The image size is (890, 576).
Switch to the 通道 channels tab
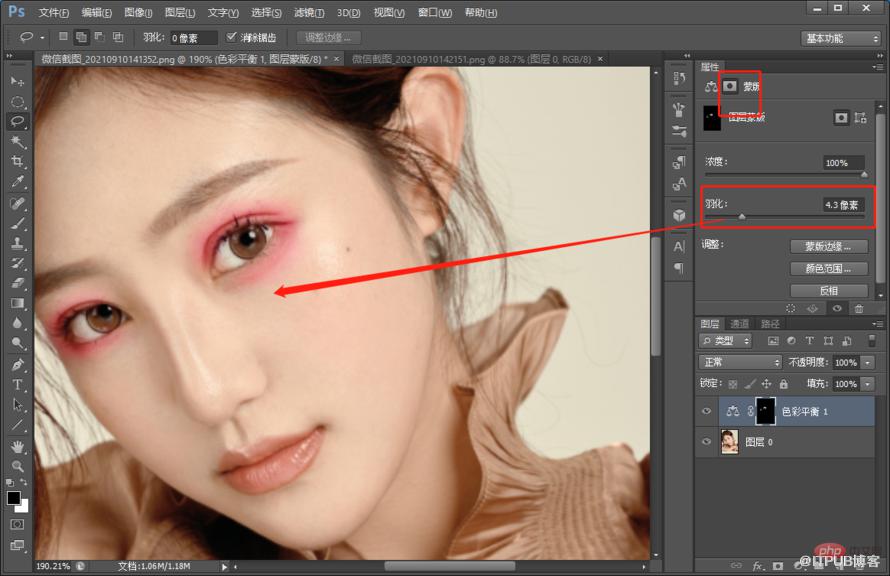(739, 323)
